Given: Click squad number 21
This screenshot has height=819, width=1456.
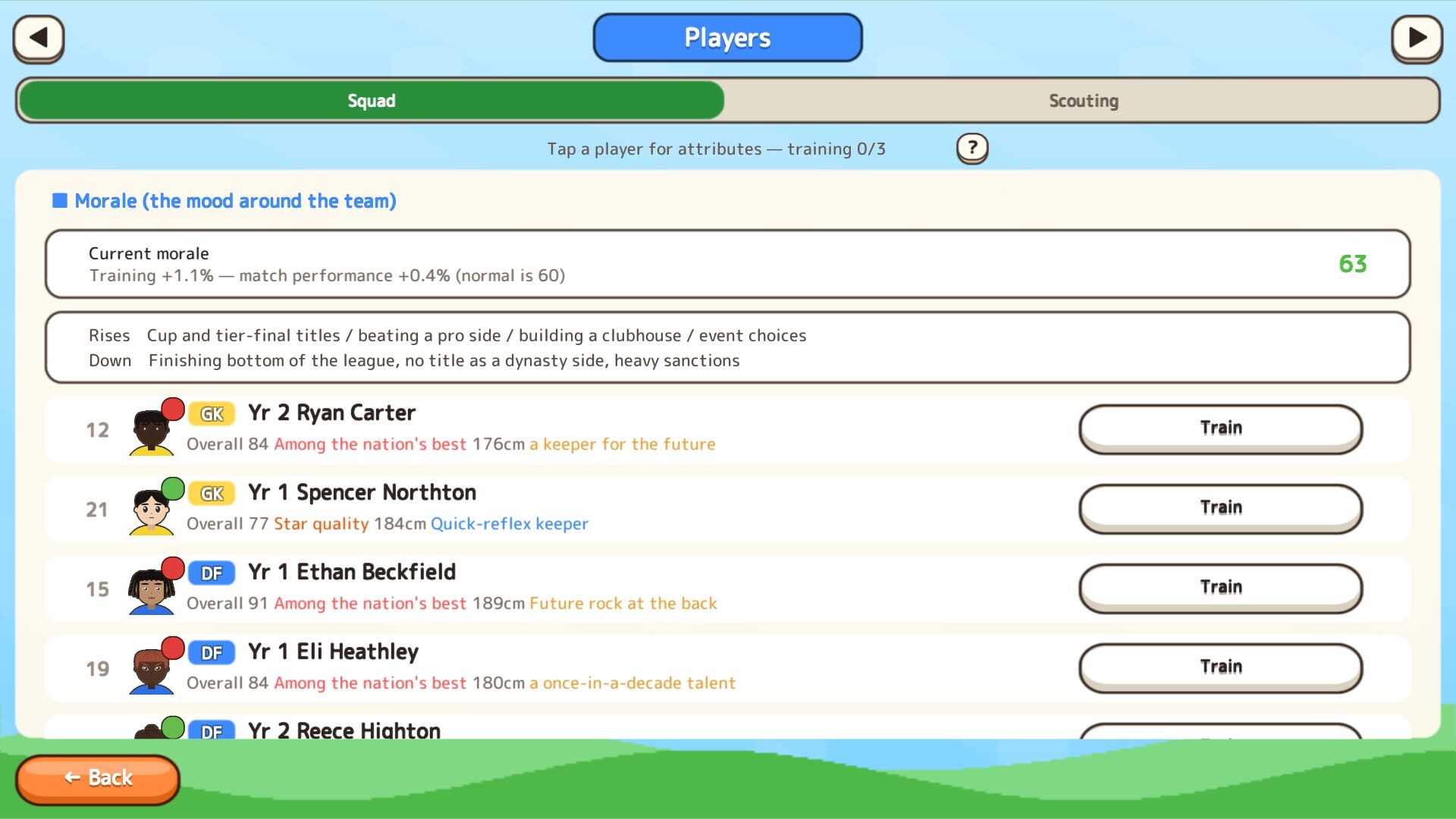Looking at the screenshot, I should [97, 510].
